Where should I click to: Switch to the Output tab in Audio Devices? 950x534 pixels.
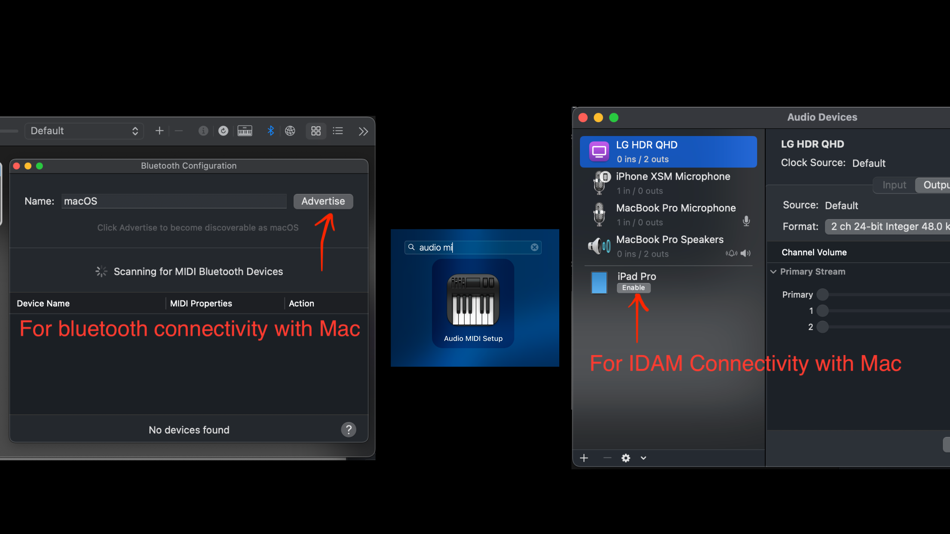[933, 185]
